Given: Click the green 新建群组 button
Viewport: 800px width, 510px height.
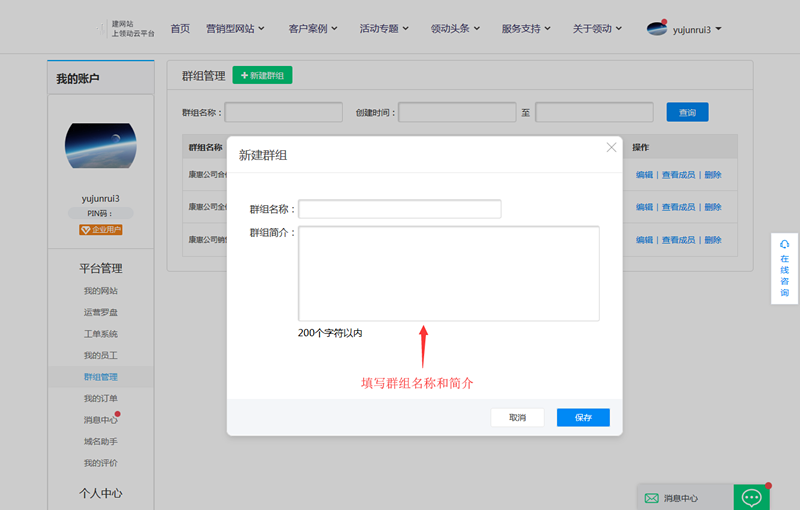Looking at the screenshot, I should [262, 76].
